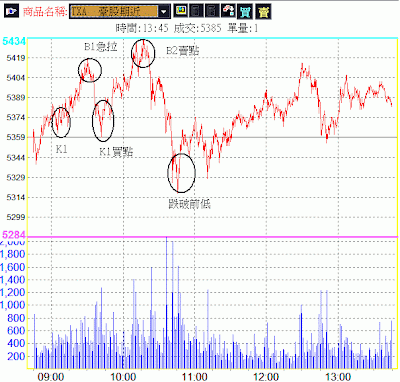Click the 商品名稱 label
The image size is (400, 382).
(x=45, y=12)
